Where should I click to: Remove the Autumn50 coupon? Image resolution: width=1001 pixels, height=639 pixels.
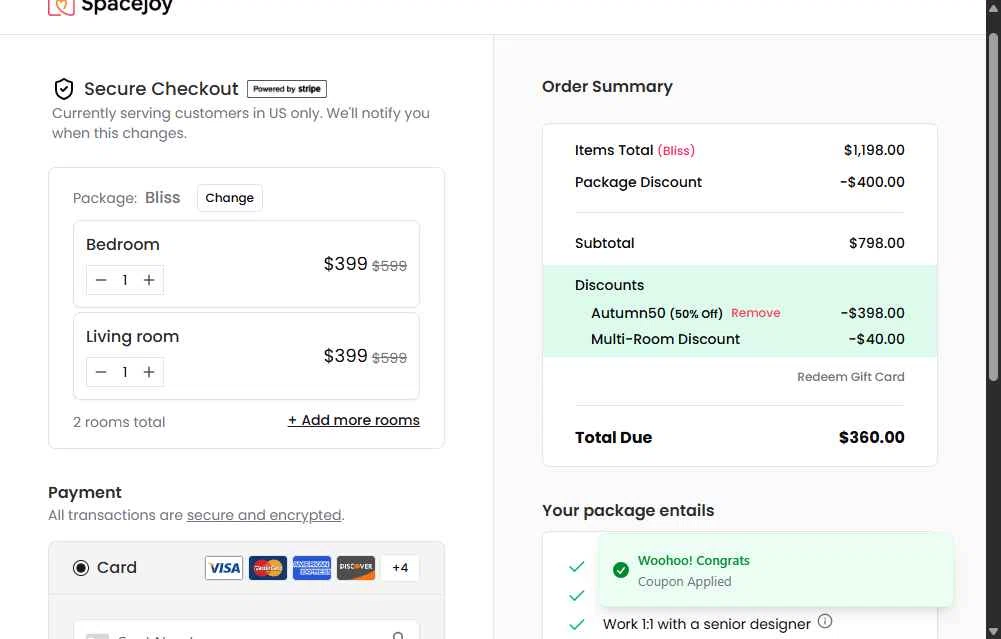[756, 313]
